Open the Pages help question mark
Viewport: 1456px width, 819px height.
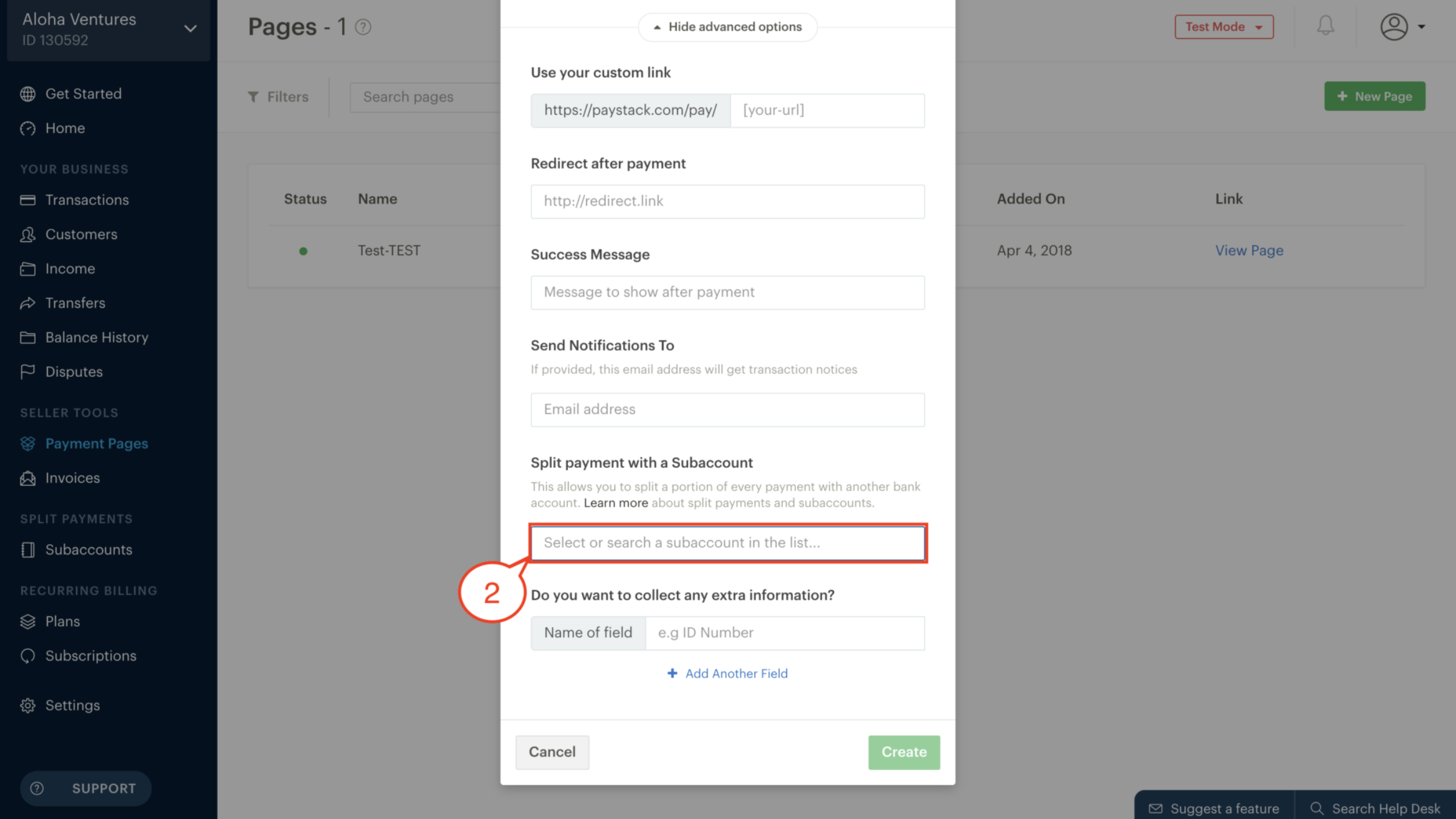pyautogui.click(x=363, y=27)
